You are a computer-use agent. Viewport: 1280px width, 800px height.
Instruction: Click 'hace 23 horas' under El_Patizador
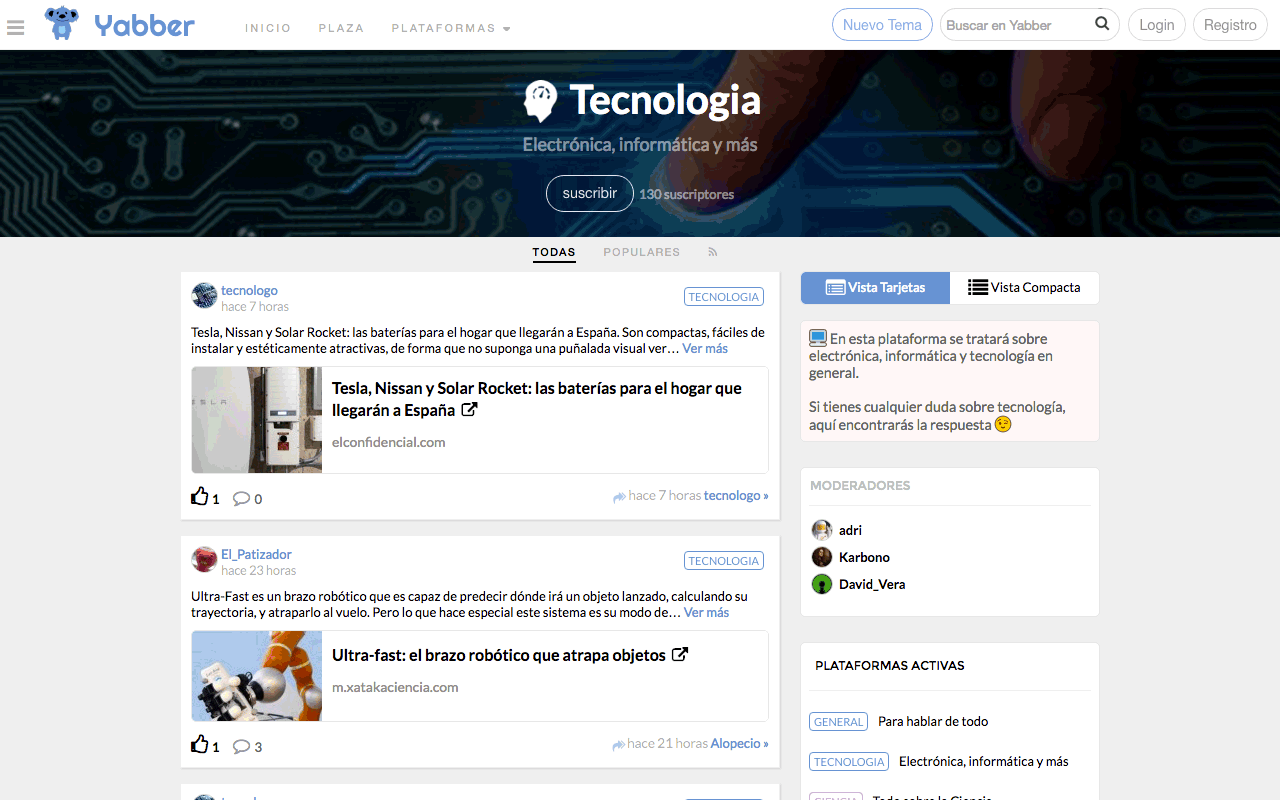[x=259, y=570]
